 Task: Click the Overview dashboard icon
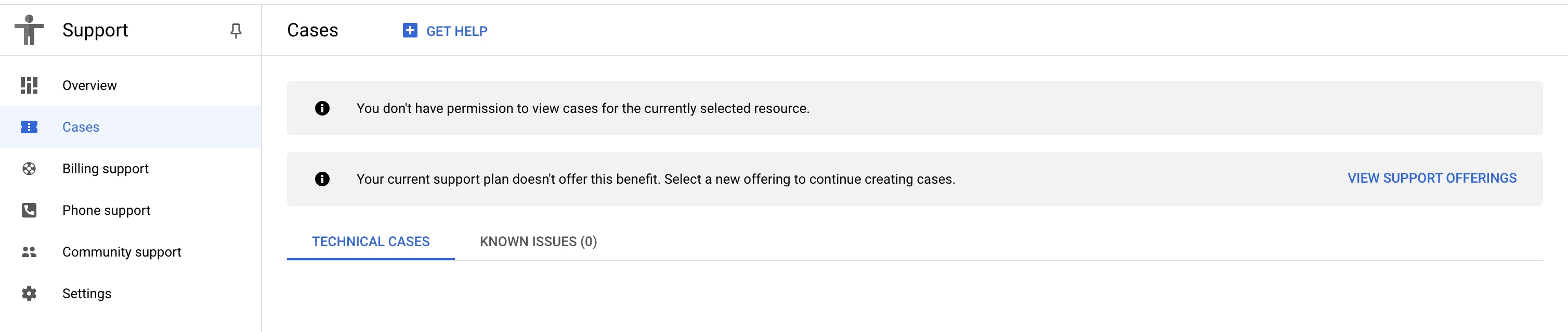pos(29,85)
